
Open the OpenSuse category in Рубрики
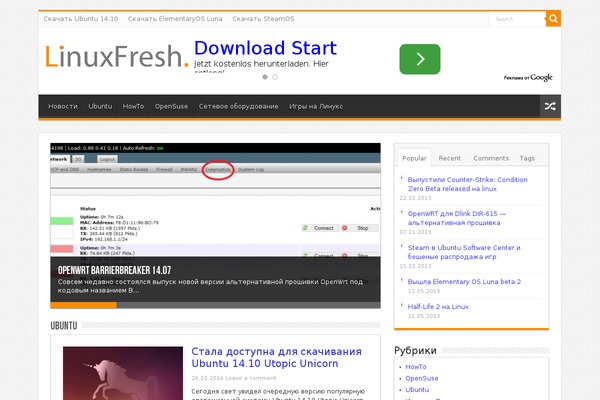(x=422, y=378)
